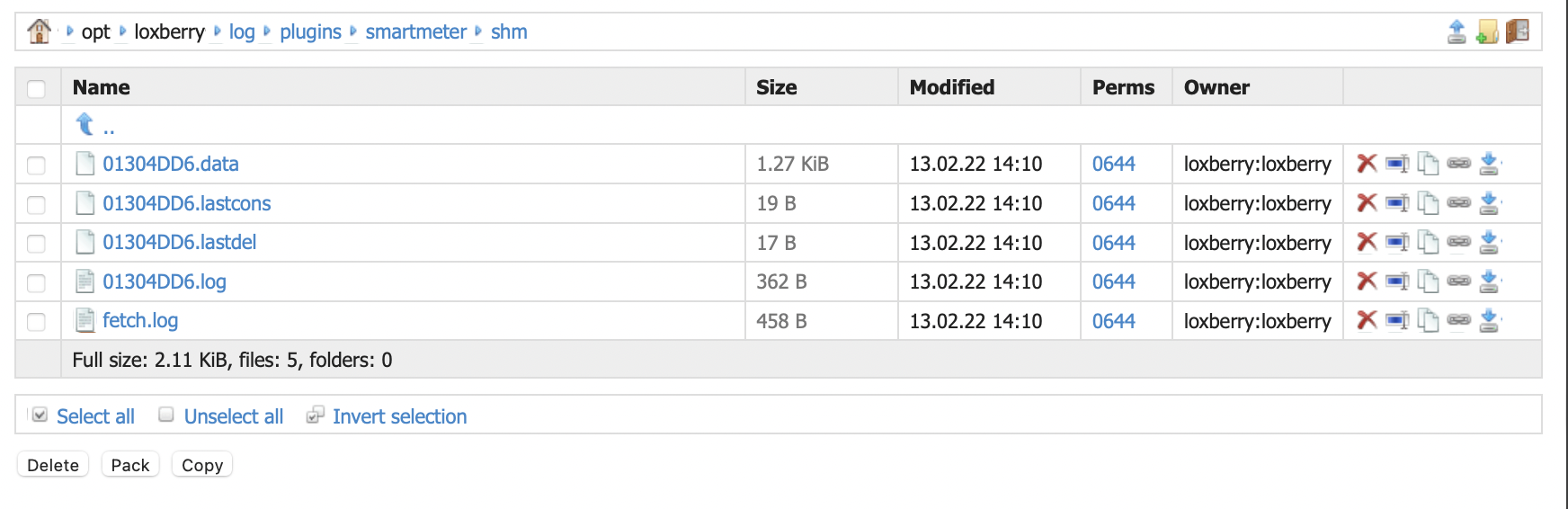Open 0644 permissions of 01304DD6.log

pos(1113,281)
